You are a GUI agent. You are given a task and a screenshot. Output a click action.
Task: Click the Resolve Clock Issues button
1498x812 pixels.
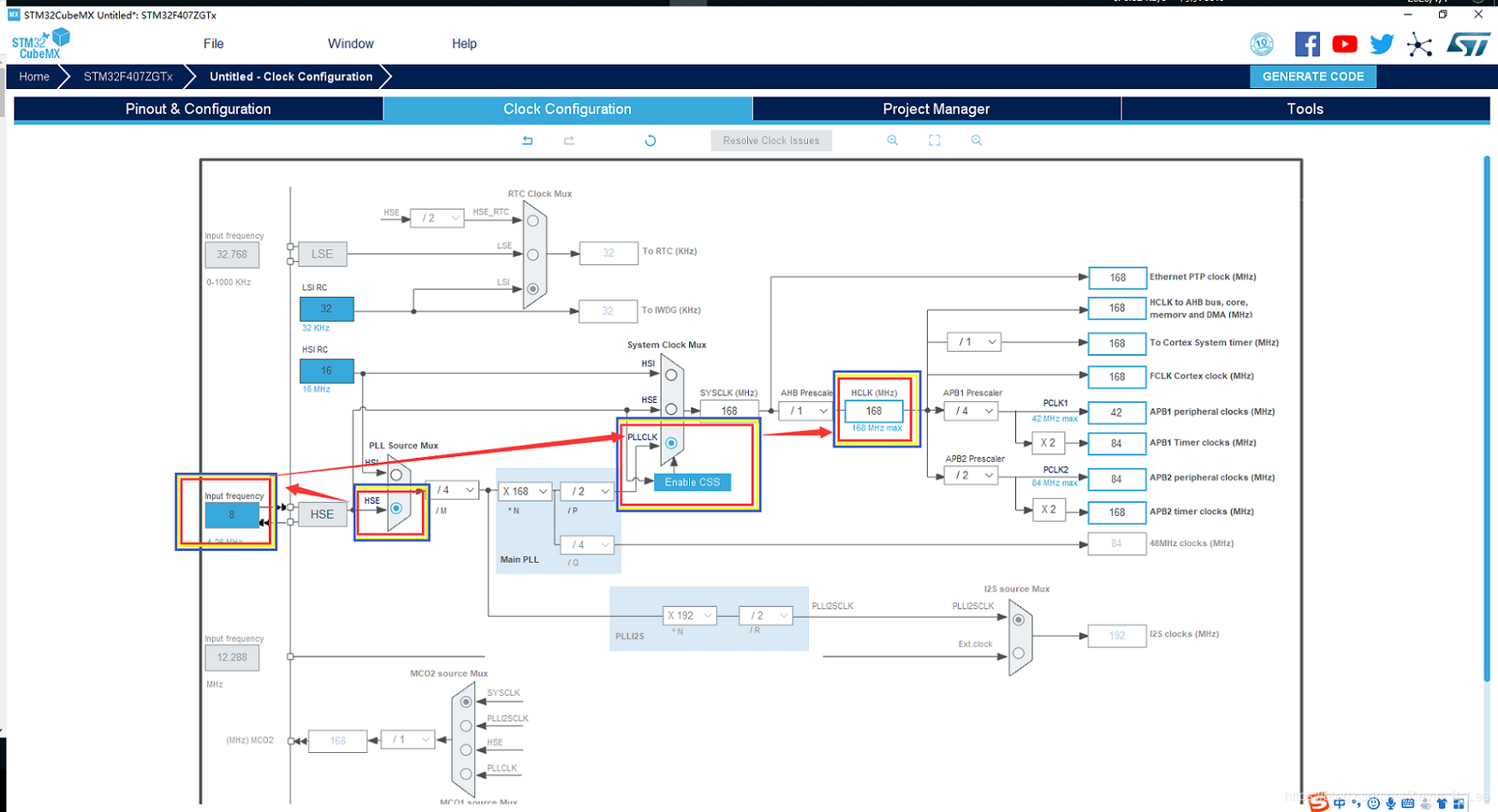(x=771, y=140)
